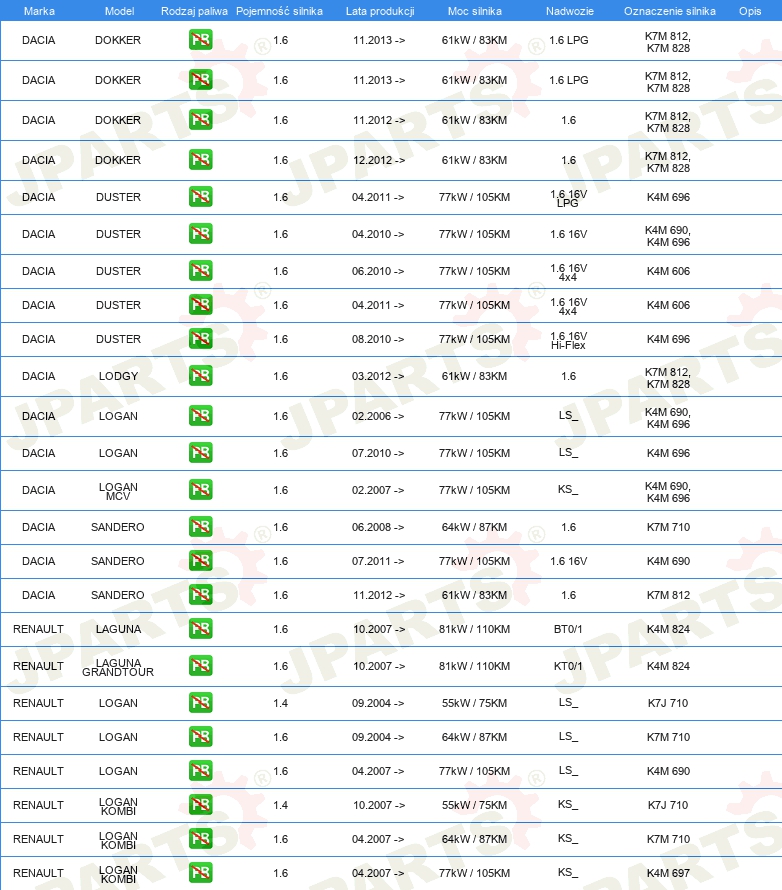The image size is (782, 890).
Task: Click 81kW / 110KM in Laguna BT0/1 row
Action: tap(474, 629)
